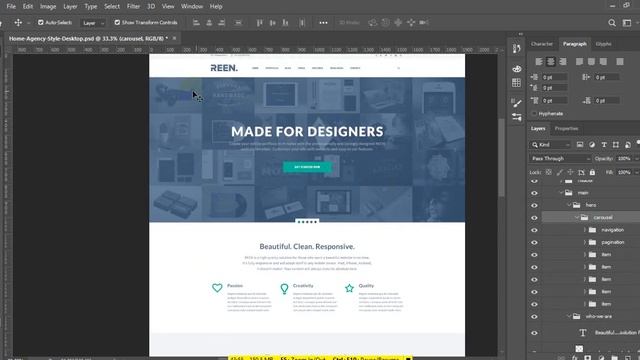Enable the Hyphenate checkbox
The width and height of the screenshot is (640, 360).
coord(534,113)
